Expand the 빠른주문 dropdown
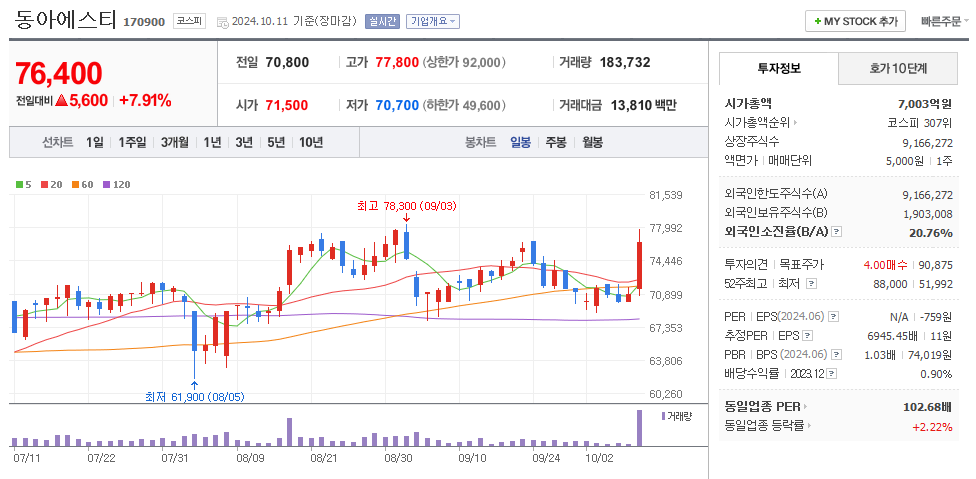 pos(945,21)
